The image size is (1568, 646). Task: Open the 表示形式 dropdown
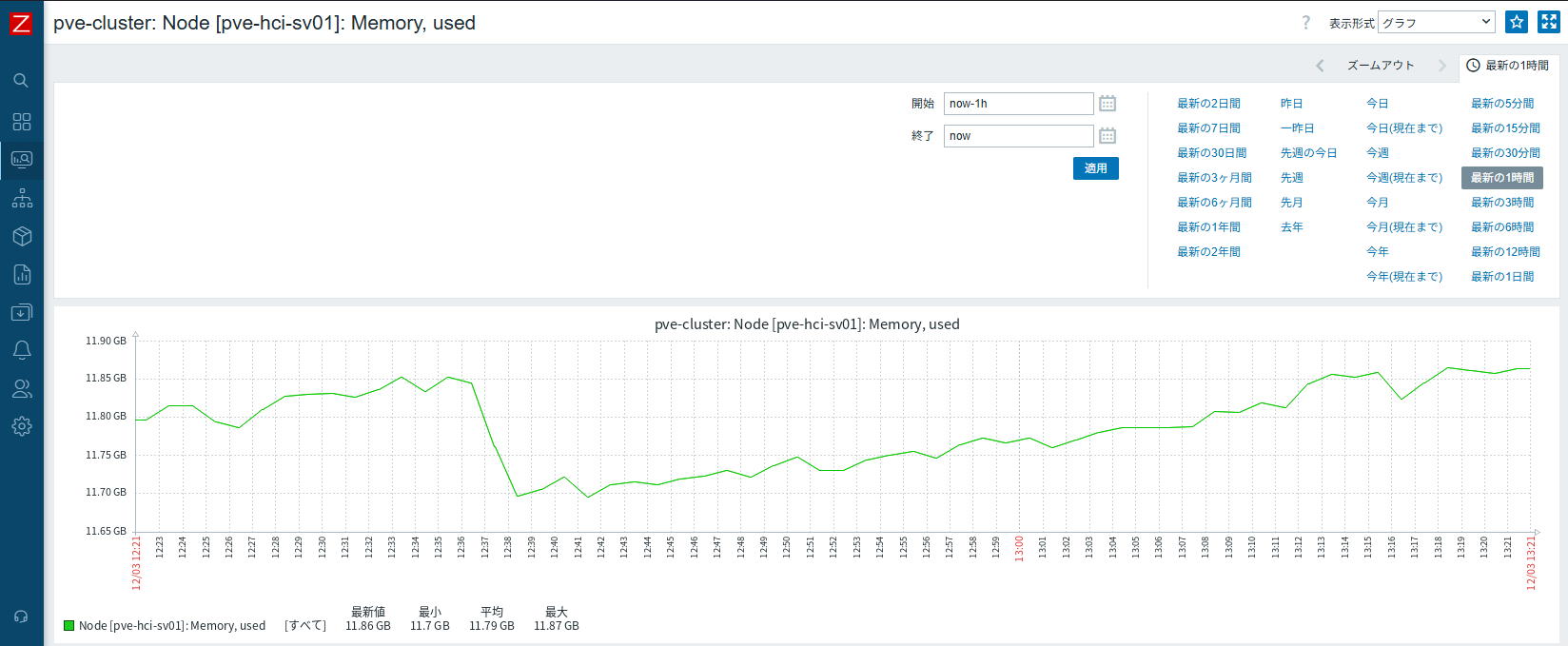[1436, 22]
